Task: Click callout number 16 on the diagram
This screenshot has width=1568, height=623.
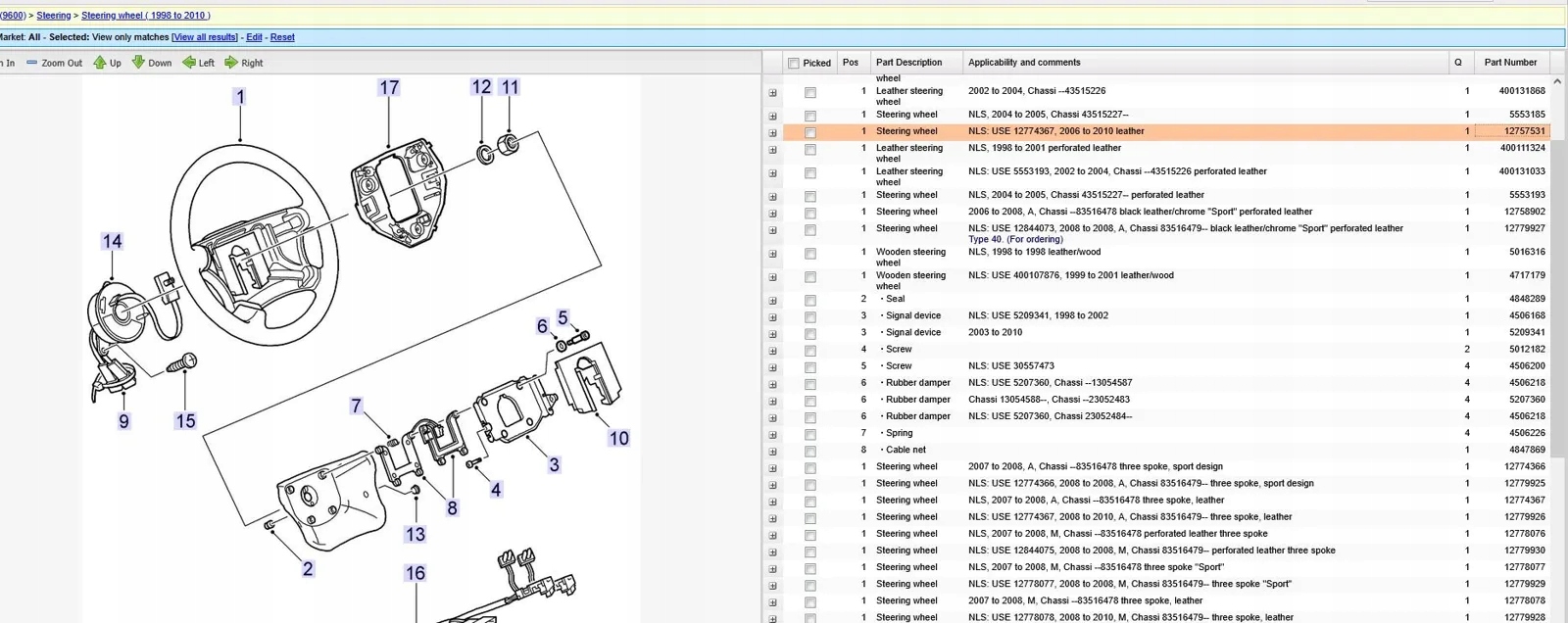Action: click(416, 573)
